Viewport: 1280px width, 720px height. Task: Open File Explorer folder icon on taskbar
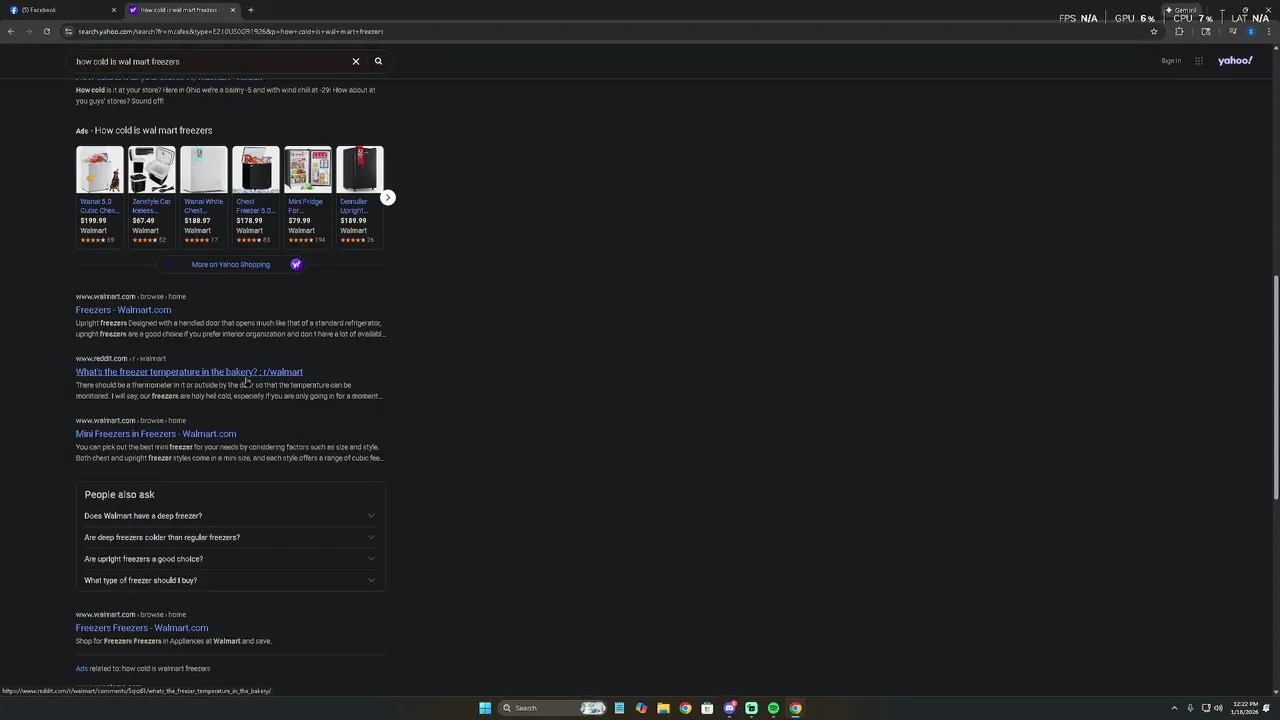pyautogui.click(x=663, y=708)
